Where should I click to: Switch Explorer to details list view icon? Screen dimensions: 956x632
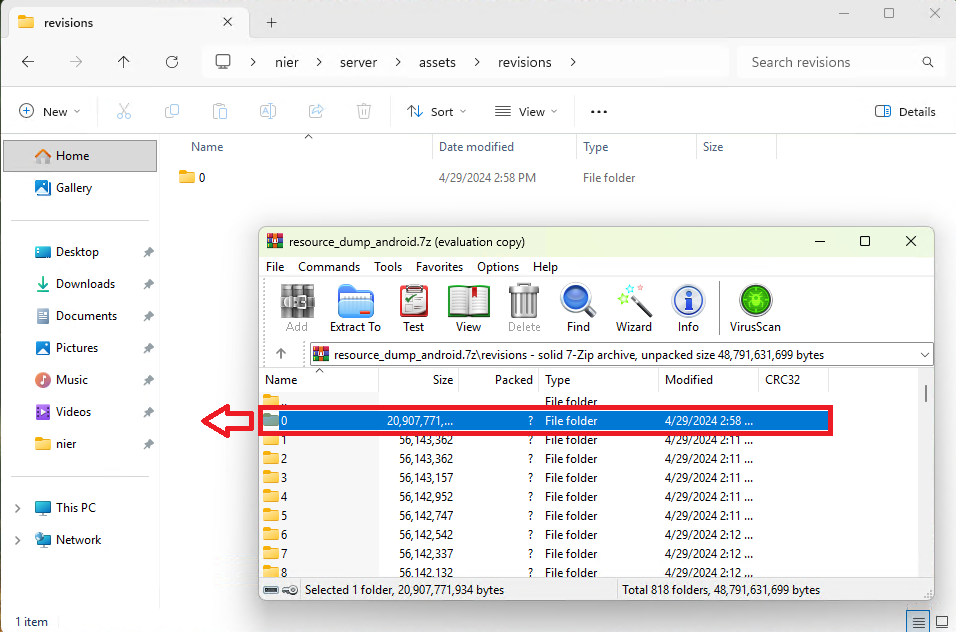[x=918, y=622]
